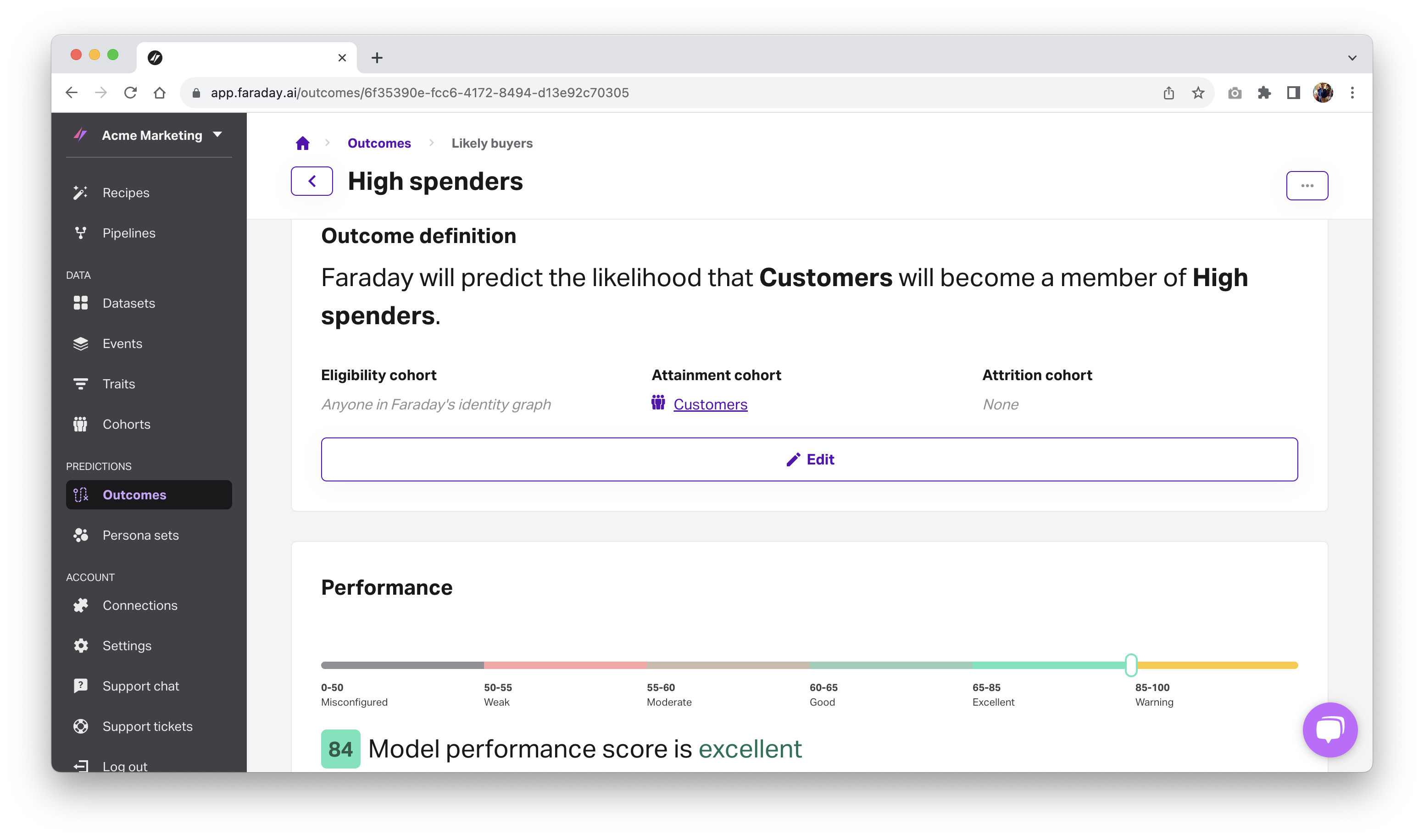Image resolution: width=1424 pixels, height=840 pixels.
Task: Click the Recipes wand icon
Action: [x=80, y=193]
